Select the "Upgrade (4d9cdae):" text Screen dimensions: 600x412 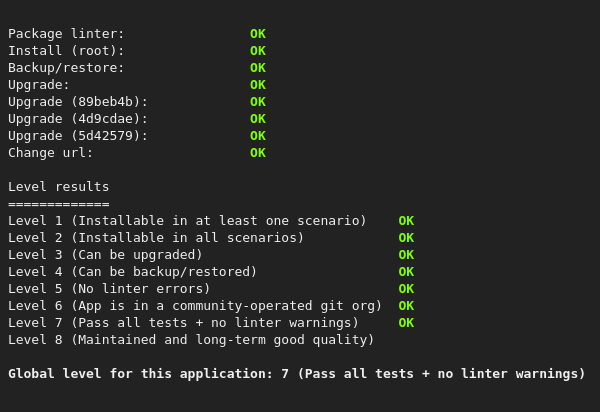[78, 119]
